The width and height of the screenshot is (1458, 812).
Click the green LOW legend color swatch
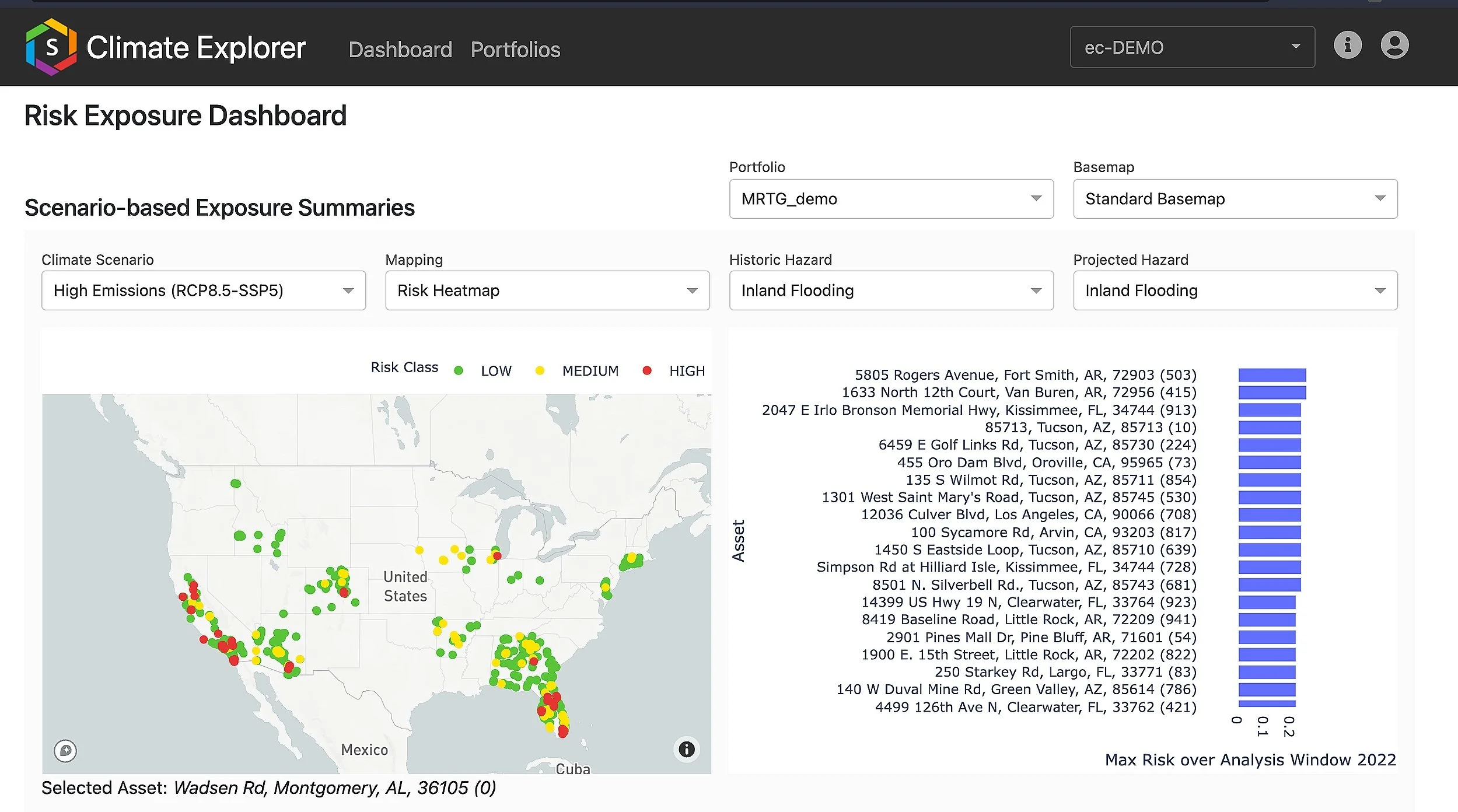click(x=459, y=370)
